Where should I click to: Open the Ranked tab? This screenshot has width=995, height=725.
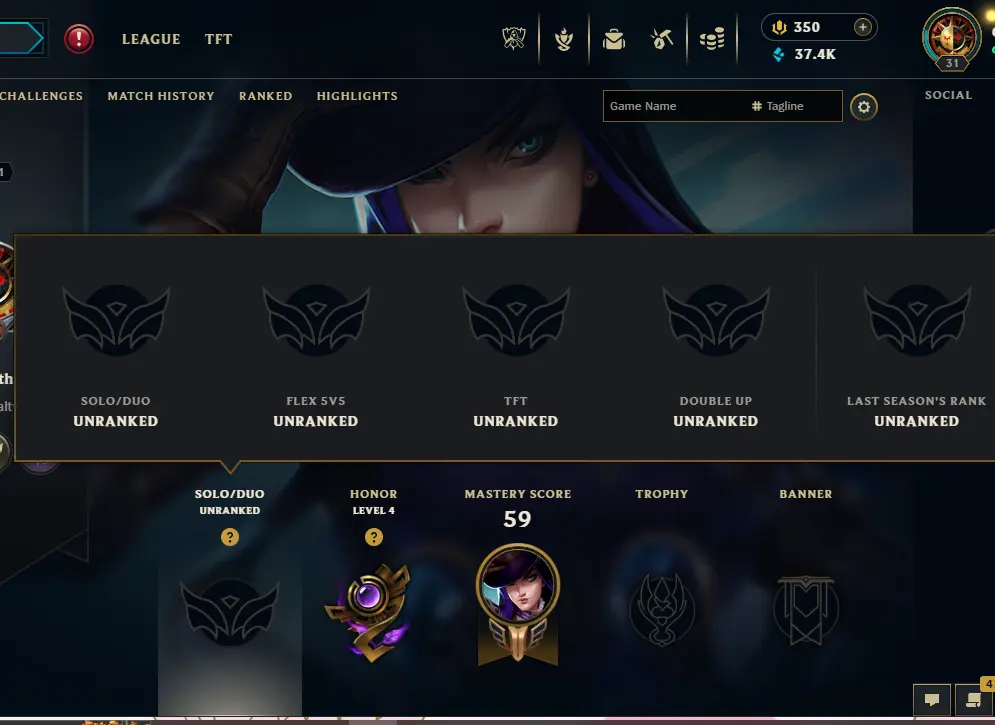pyautogui.click(x=265, y=96)
